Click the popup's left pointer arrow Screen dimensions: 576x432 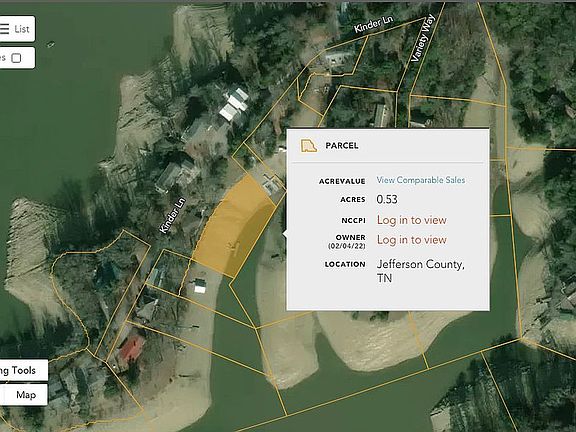point(284,234)
